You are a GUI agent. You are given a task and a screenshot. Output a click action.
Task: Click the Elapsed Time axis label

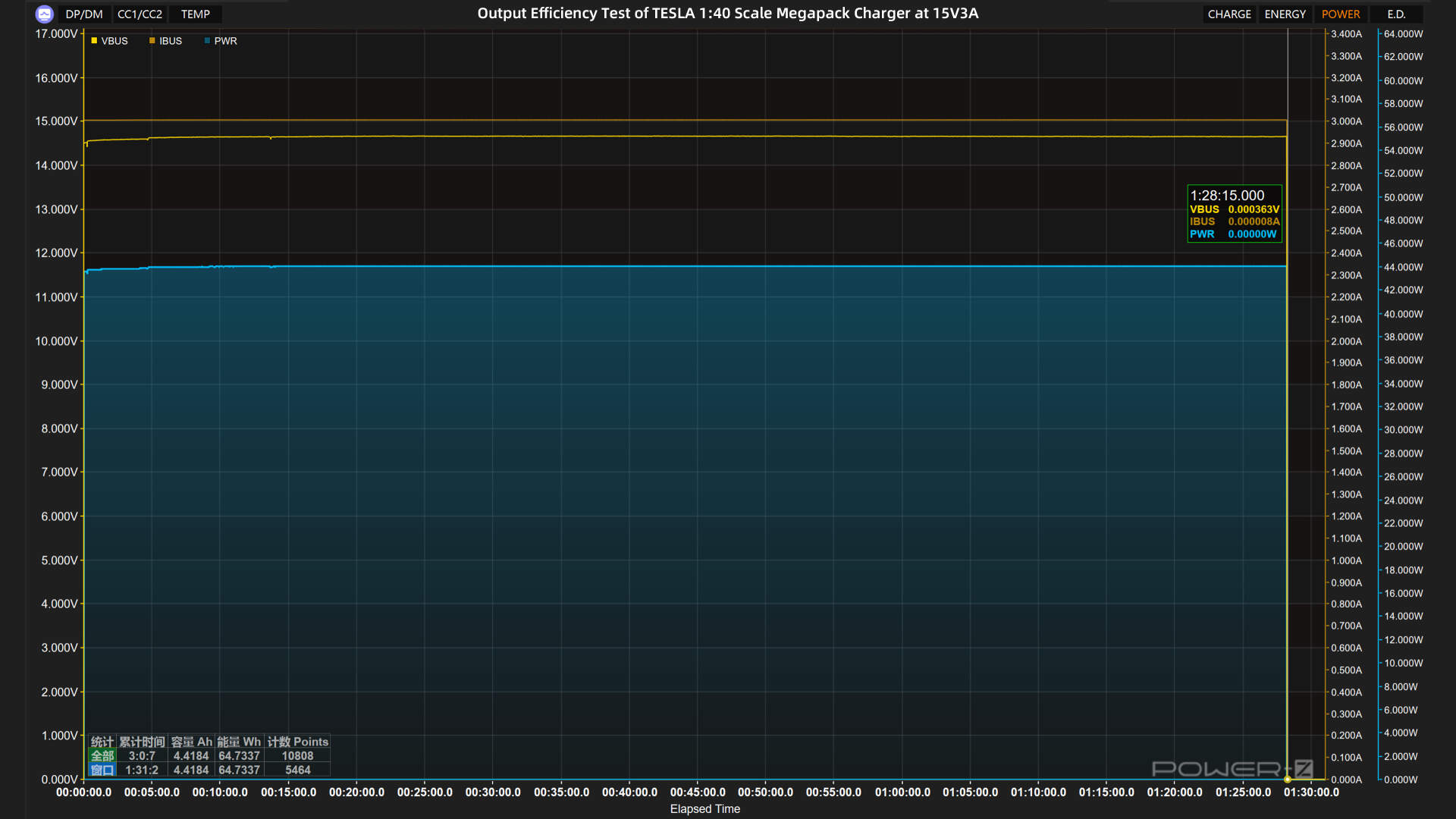(x=704, y=809)
